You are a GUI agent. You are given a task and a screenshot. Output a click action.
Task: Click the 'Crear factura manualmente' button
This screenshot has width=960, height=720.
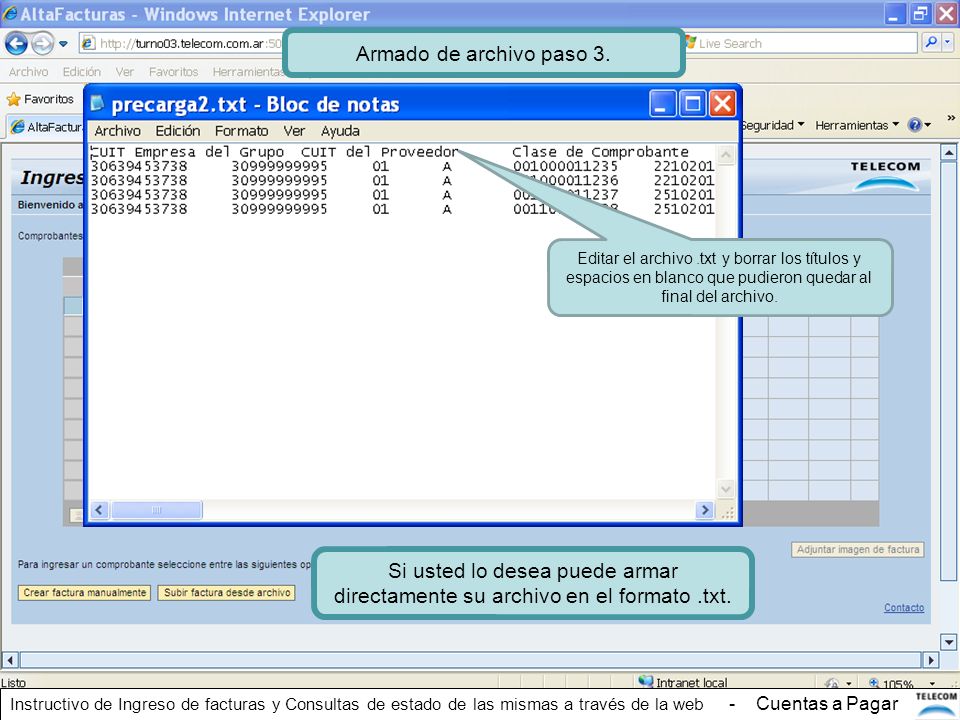coord(84,593)
